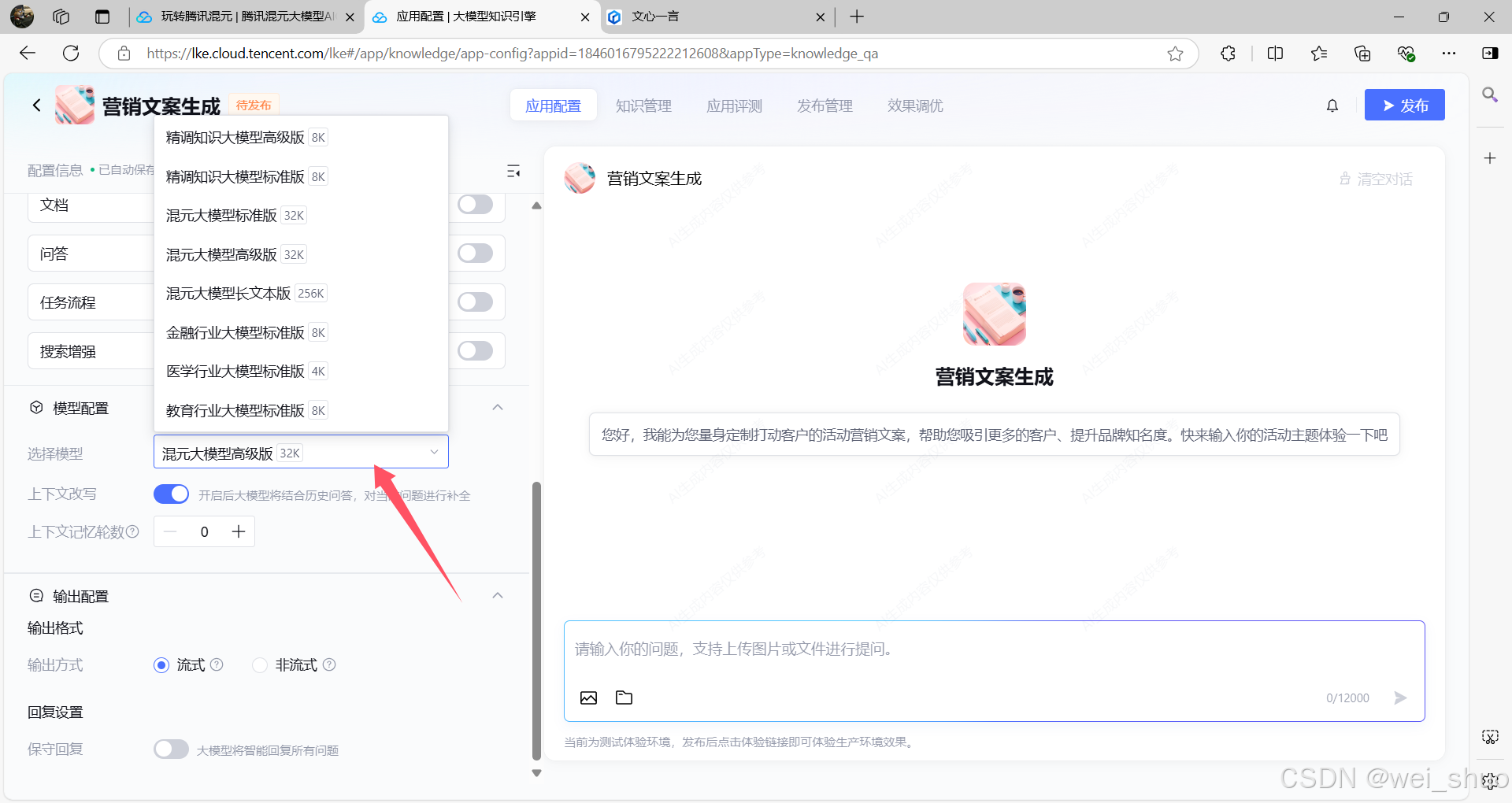Image resolution: width=1512 pixels, height=803 pixels.
Task: Toggle the 任务流程 switch
Action: click(476, 302)
